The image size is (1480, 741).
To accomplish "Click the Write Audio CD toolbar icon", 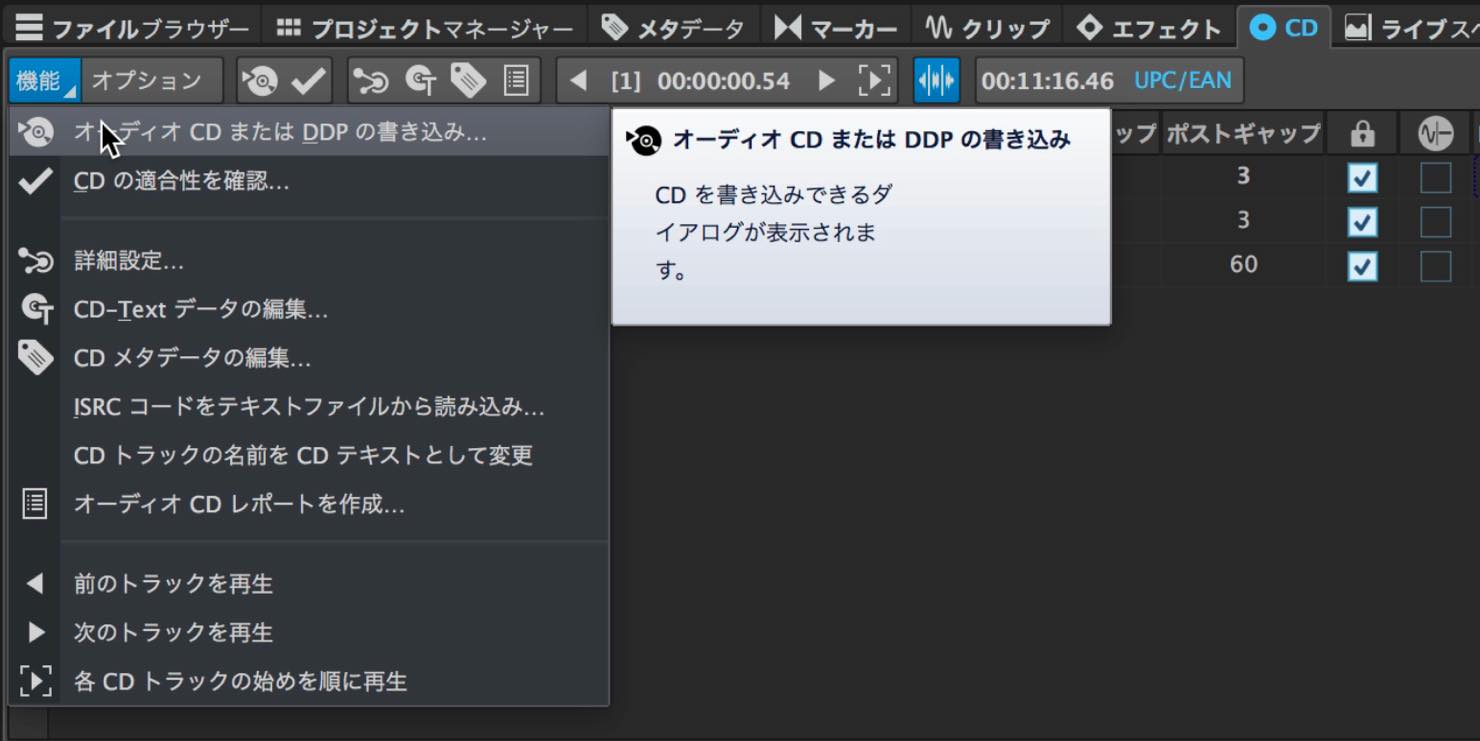I will click(x=260, y=81).
